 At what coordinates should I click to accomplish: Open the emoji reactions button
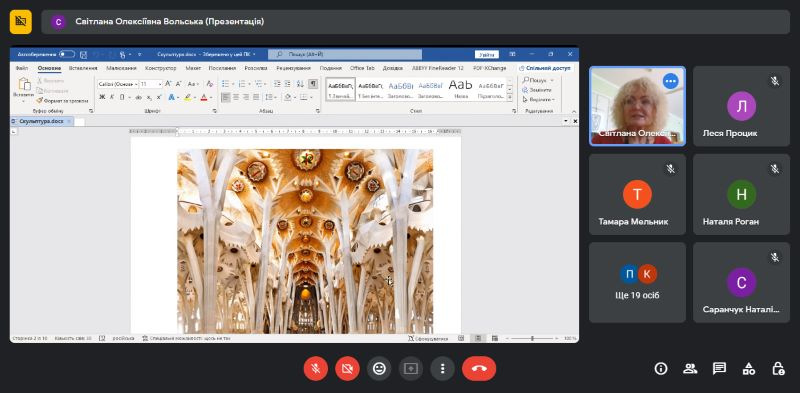379,369
